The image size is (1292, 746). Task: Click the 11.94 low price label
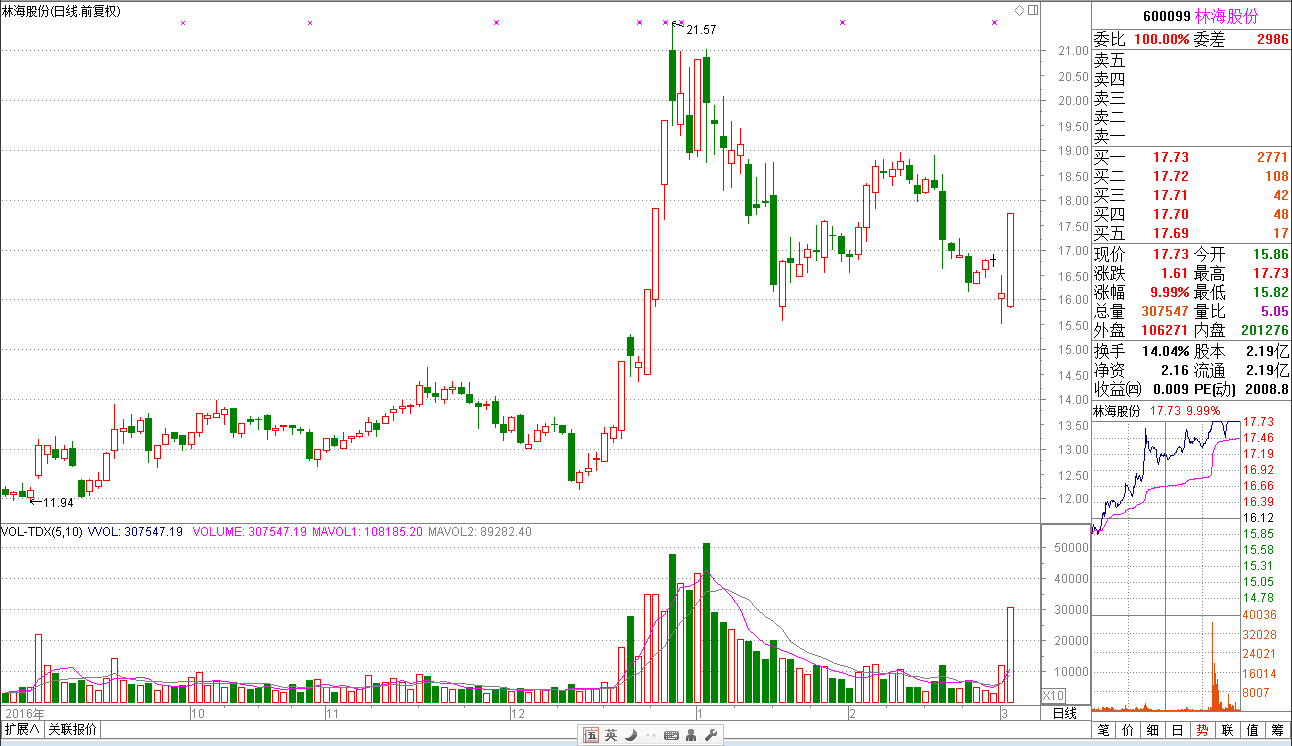tap(58, 502)
